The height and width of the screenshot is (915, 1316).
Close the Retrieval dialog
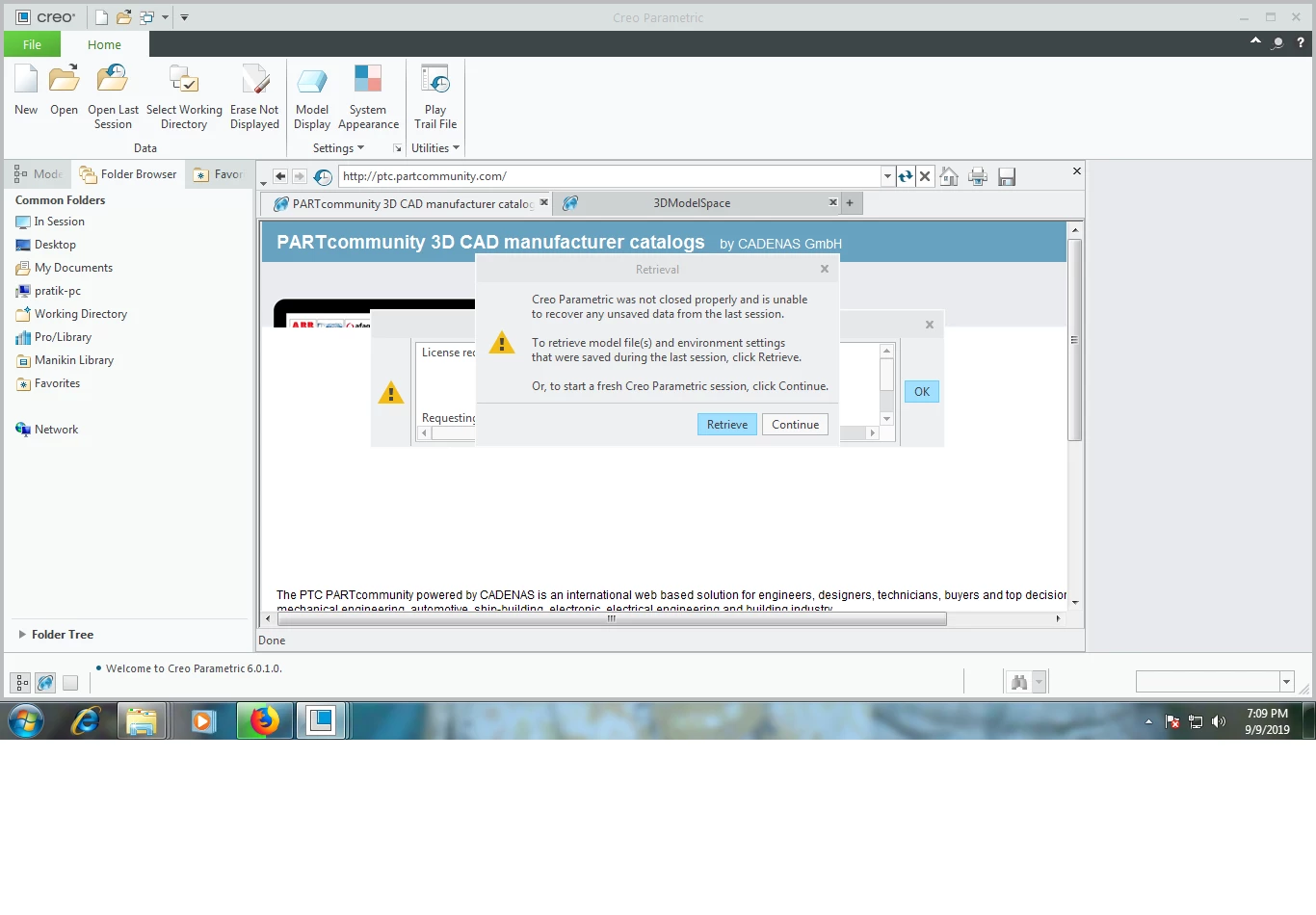coord(825,269)
